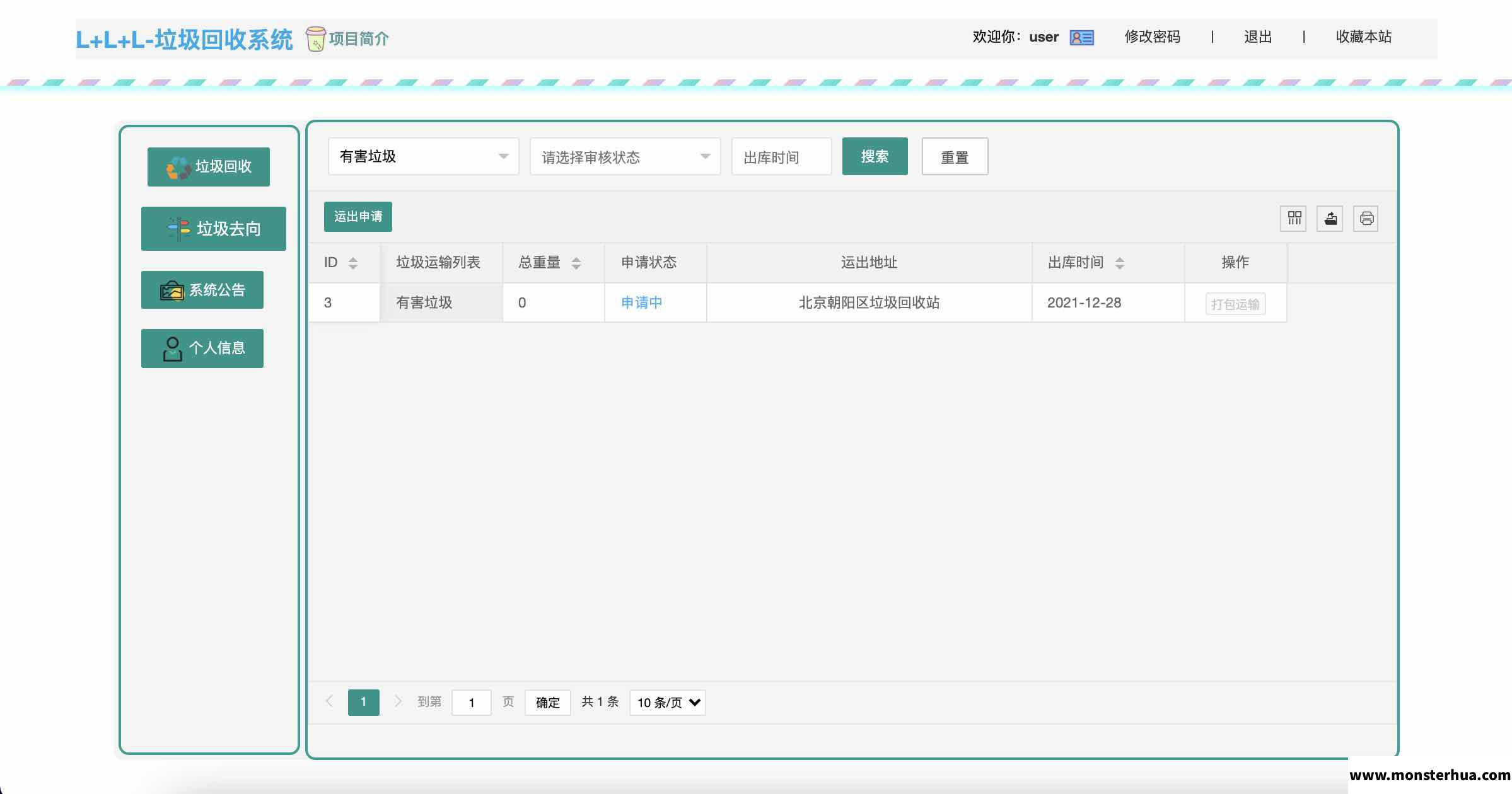Open 个人信息 sidebar menu
Image resolution: width=1512 pixels, height=794 pixels.
[x=202, y=348]
